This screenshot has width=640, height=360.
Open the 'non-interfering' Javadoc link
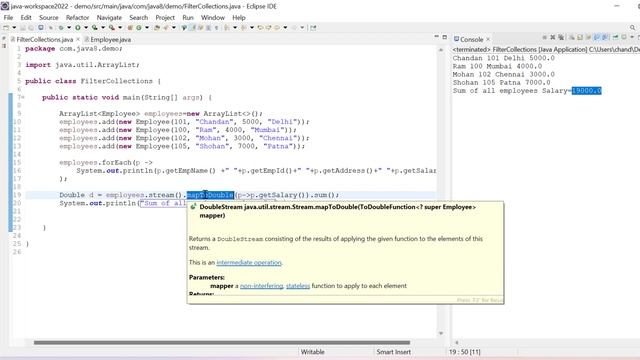pyautogui.click(x=261, y=286)
